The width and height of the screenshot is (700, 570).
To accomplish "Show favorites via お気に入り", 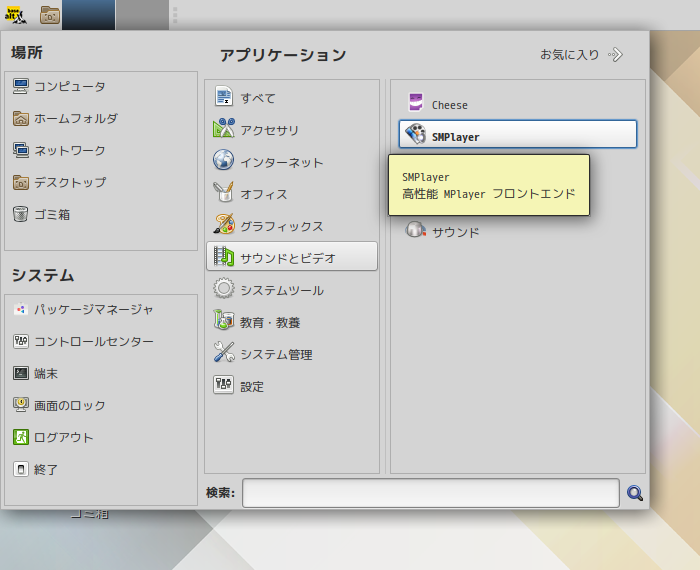I will (570, 54).
